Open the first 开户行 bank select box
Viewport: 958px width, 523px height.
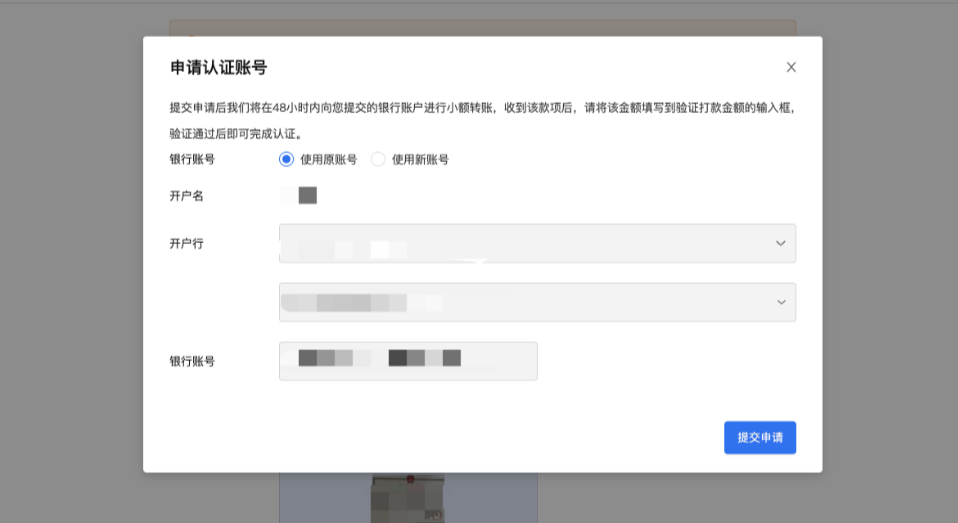[520, 243]
